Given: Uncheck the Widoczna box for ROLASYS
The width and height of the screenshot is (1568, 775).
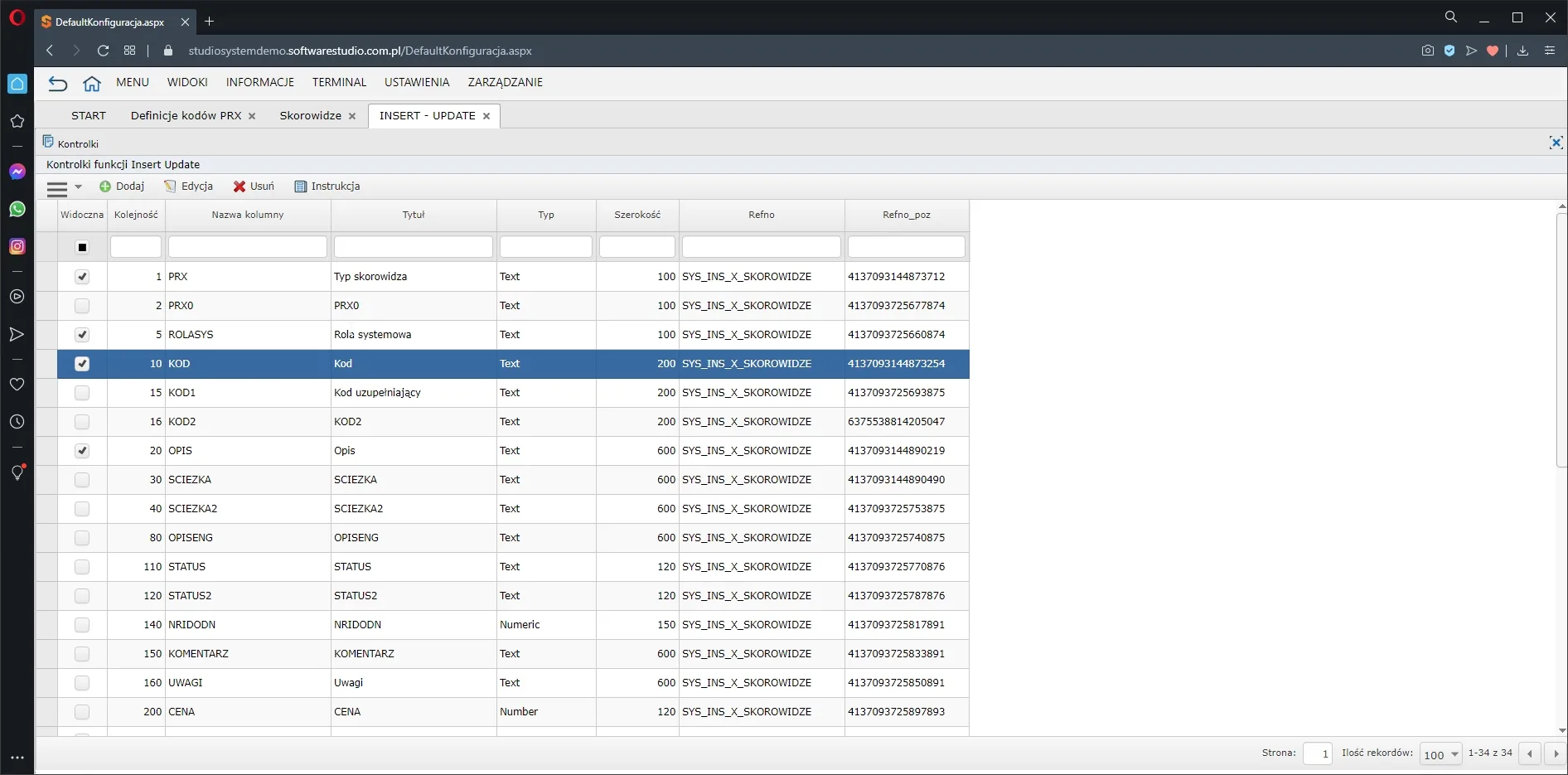Looking at the screenshot, I should 82,335.
